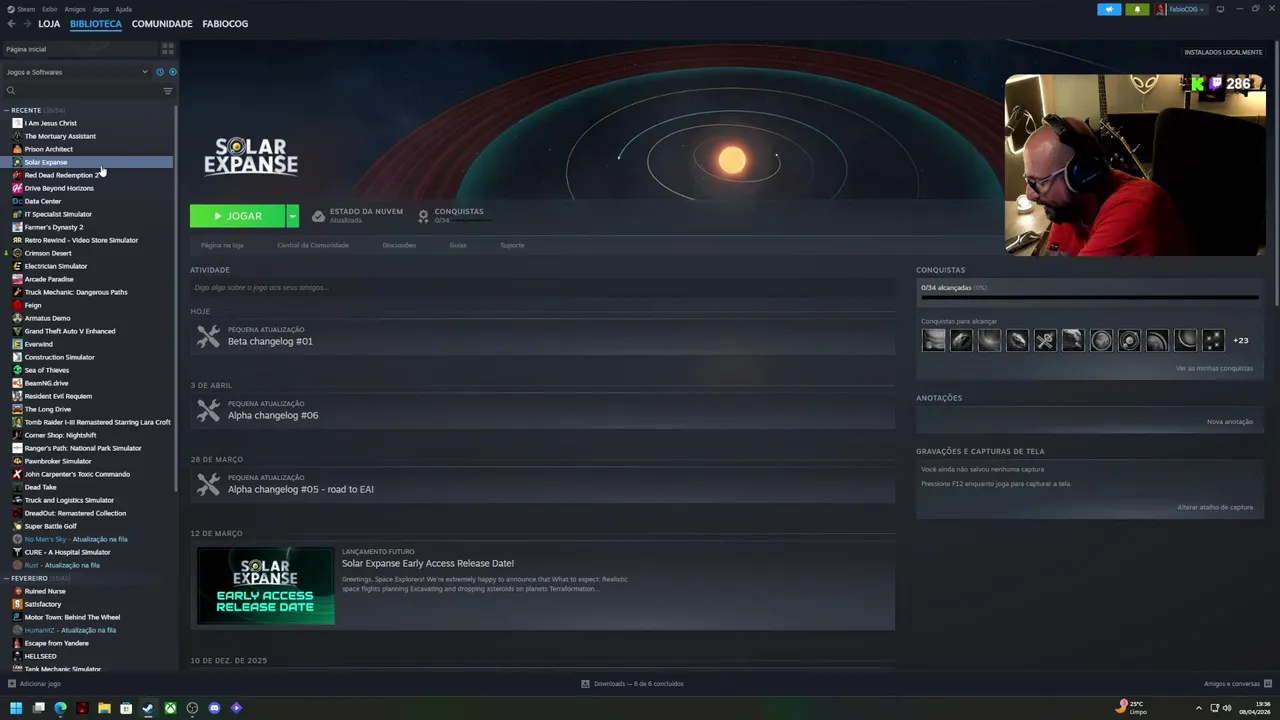Open Steam from the Windows taskbar
Screen dimensions: 1280x720
click(x=148, y=708)
